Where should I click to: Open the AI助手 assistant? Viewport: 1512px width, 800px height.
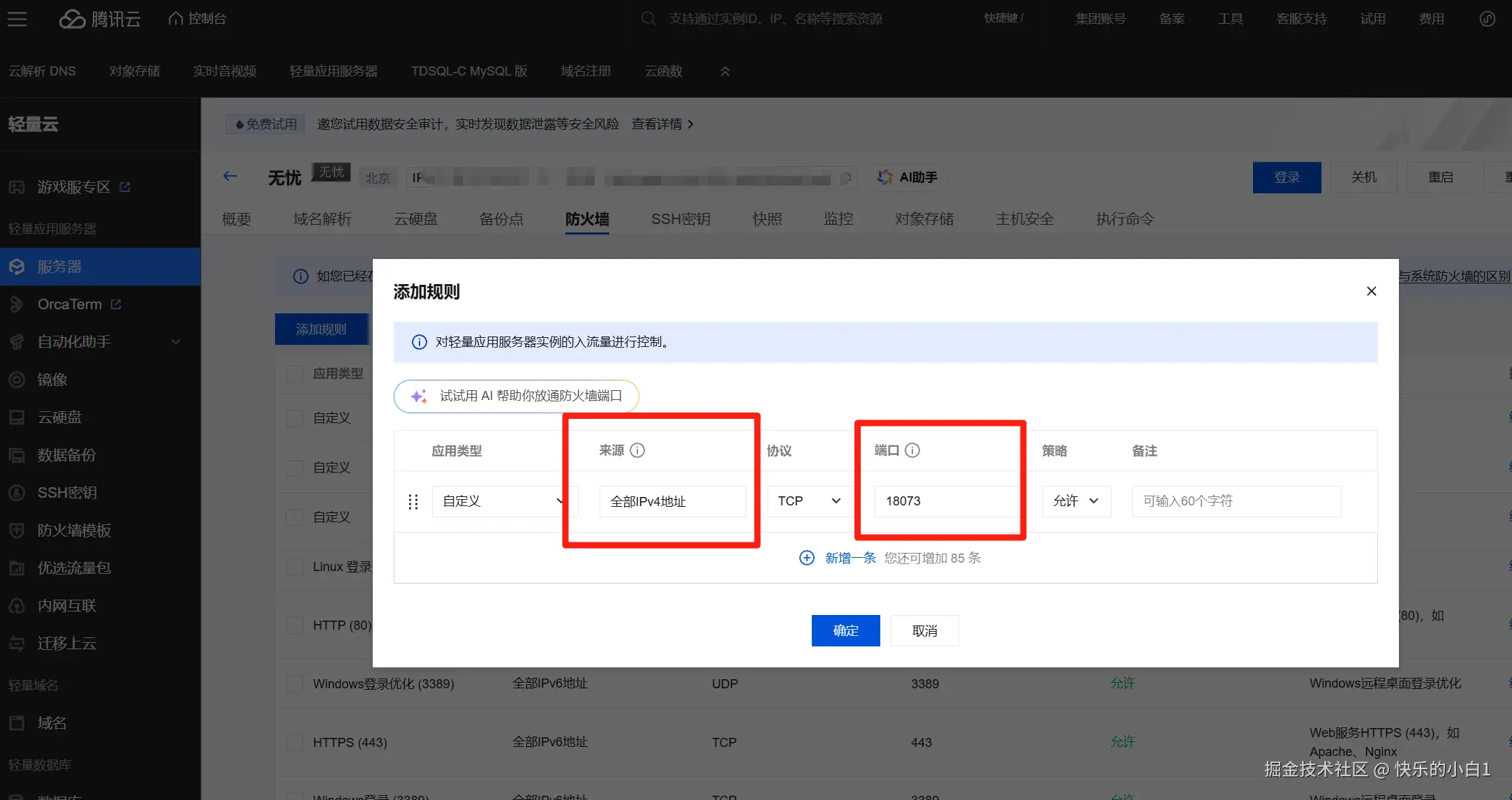pos(907,177)
